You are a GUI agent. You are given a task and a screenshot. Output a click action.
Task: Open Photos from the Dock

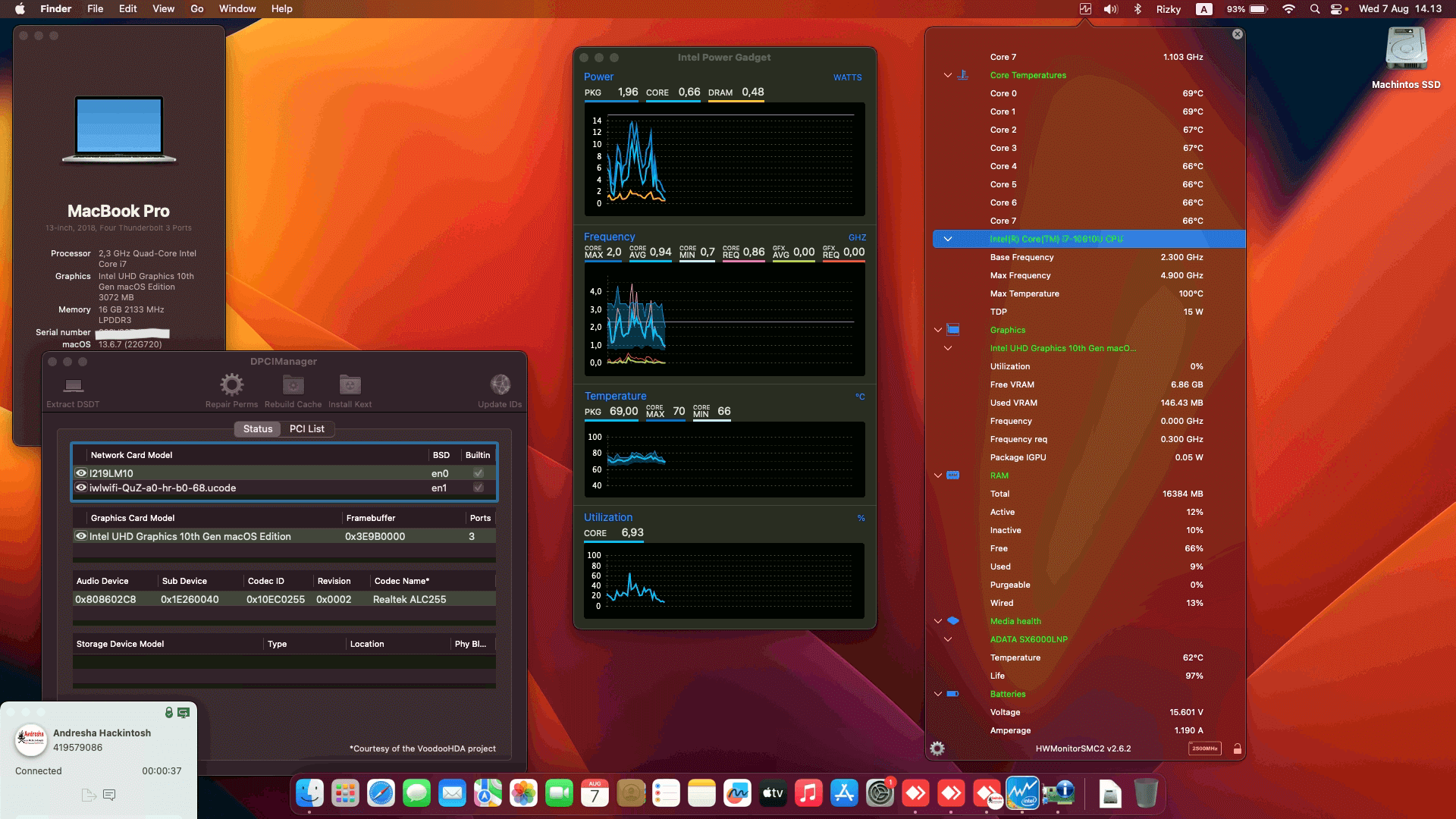[x=523, y=793]
